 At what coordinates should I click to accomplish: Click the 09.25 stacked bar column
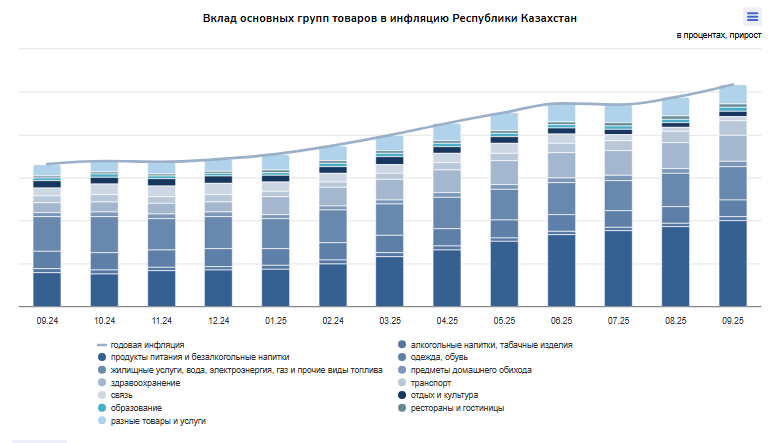[x=733, y=200]
